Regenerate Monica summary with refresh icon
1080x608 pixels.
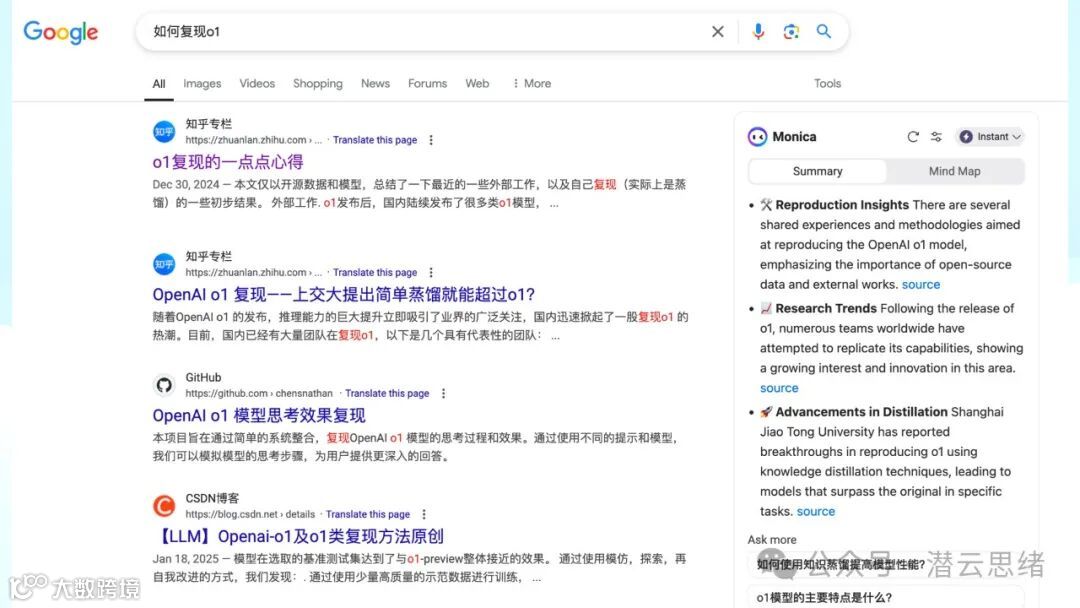(x=913, y=137)
